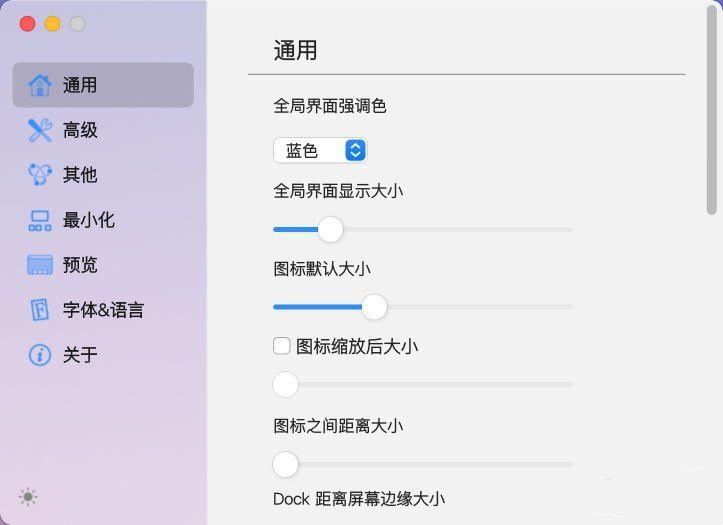This screenshot has height=525, width=723.
Task: Open the 蓝色 accent color dropdown
Action: [x=320, y=150]
